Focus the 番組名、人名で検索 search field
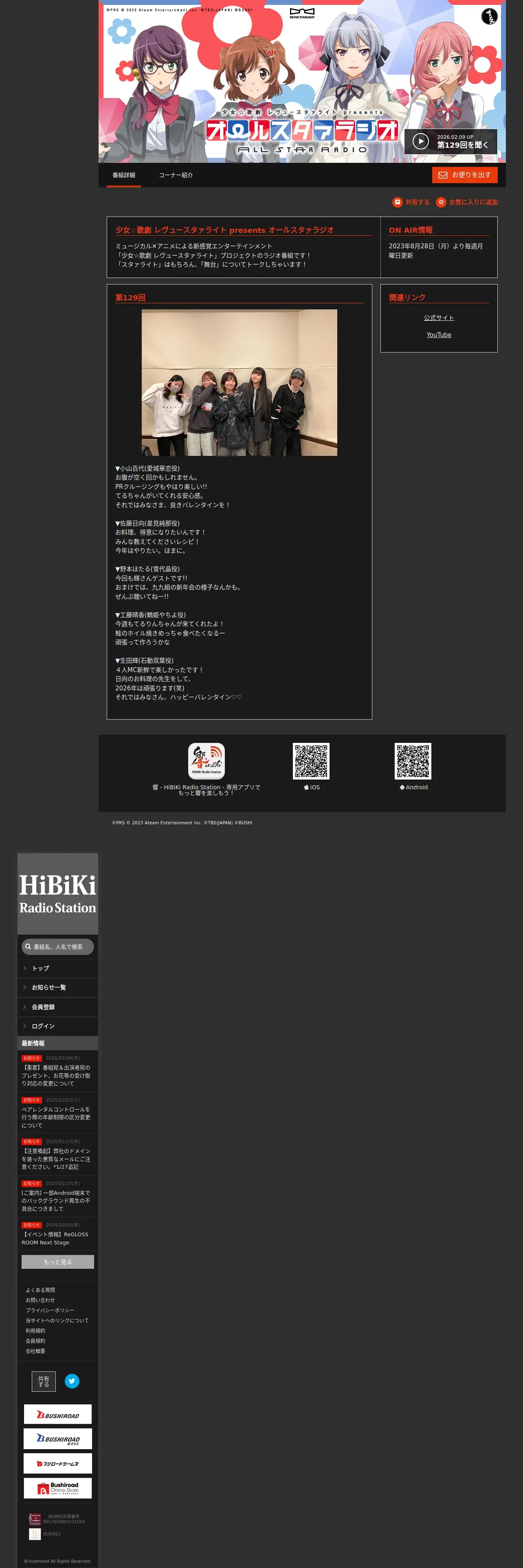523x1568 pixels. coord(58,946)
